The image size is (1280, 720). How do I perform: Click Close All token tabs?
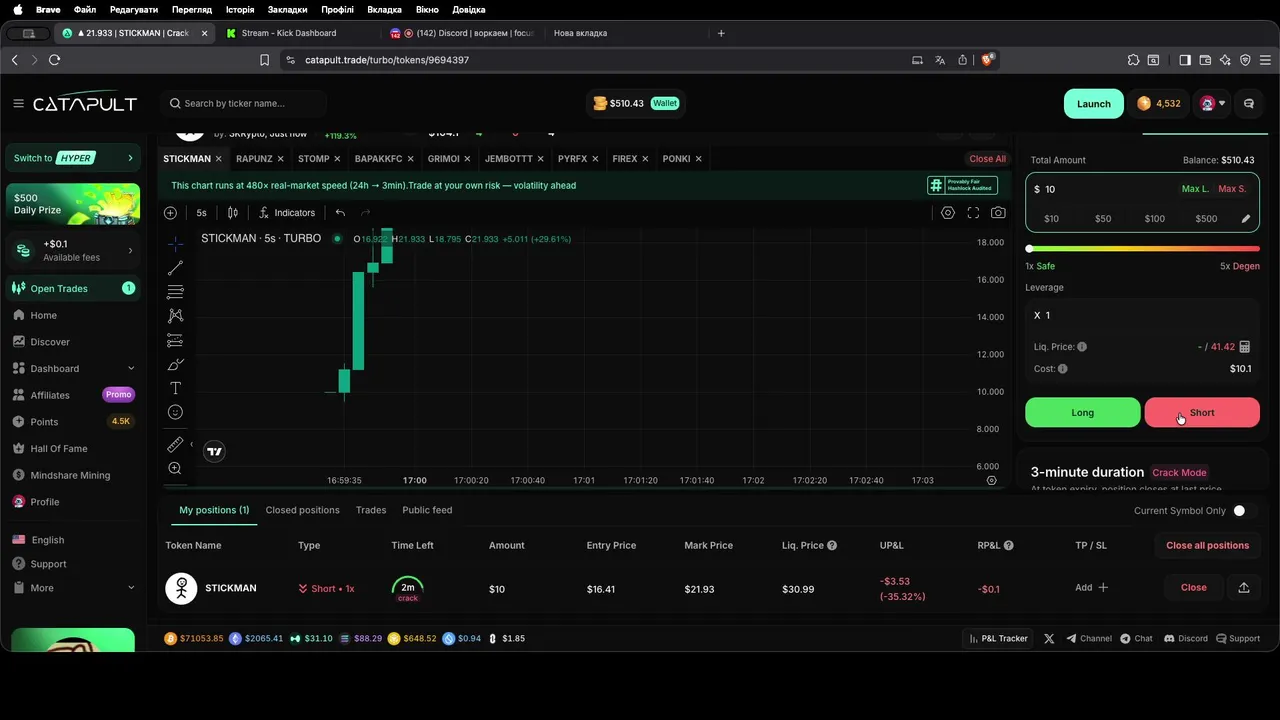pyautogui.click(x=987, y=159)
